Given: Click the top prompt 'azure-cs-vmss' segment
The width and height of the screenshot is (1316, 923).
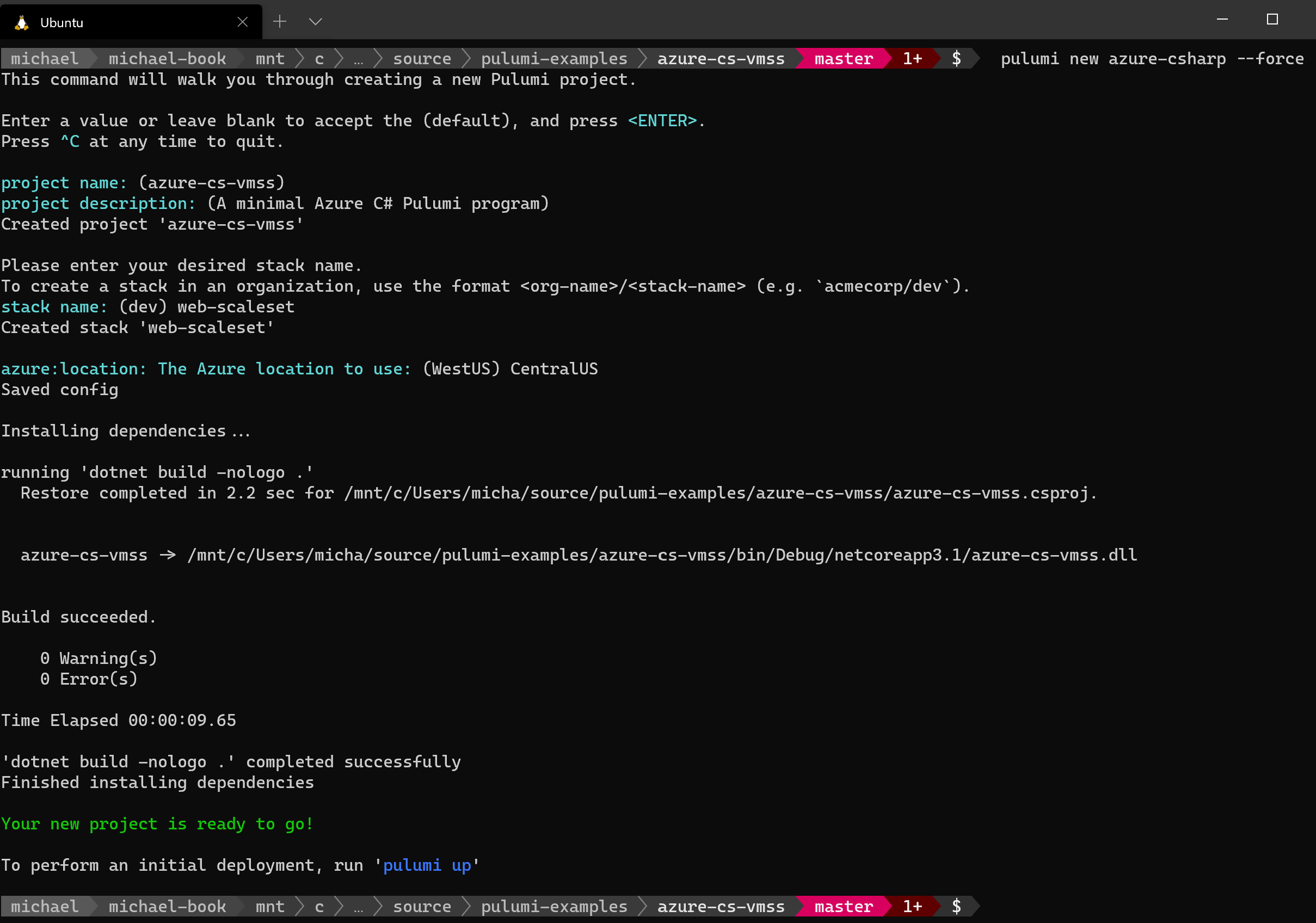Looking at the screenshot, I should [721, 58].
